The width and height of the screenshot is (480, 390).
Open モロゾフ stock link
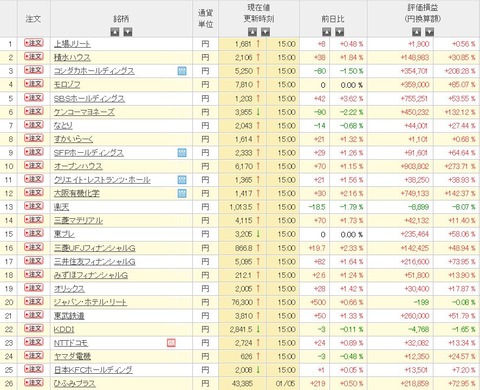(x=67, y=85)
